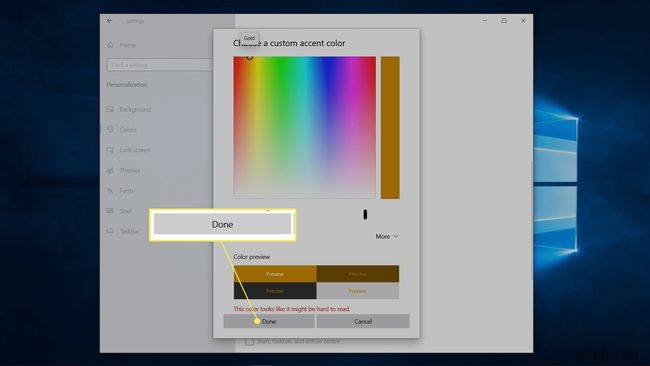
Task: Click the hard to read warning text
Action: tap(292, 309)
